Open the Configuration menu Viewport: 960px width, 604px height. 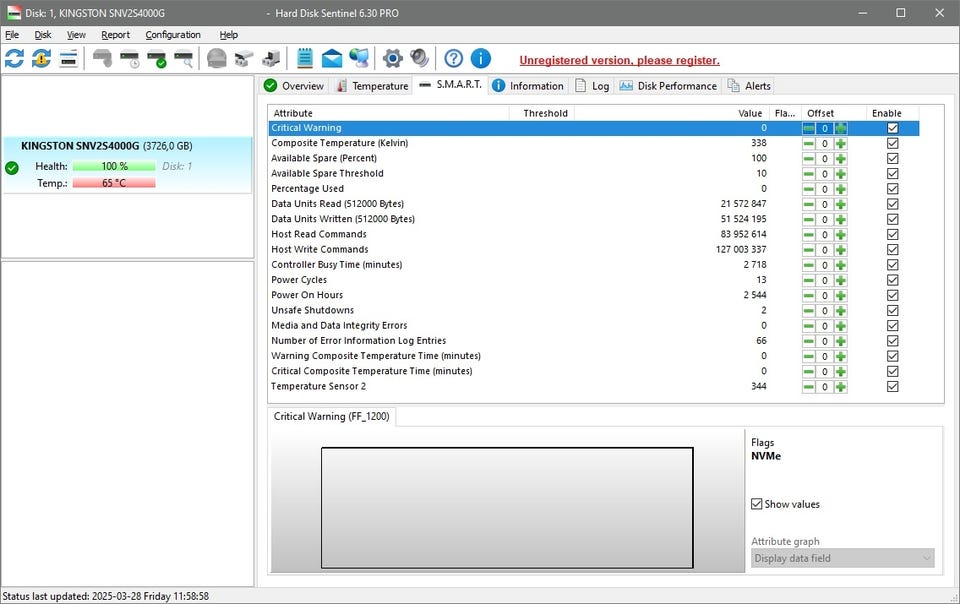[x=173, y=35]
